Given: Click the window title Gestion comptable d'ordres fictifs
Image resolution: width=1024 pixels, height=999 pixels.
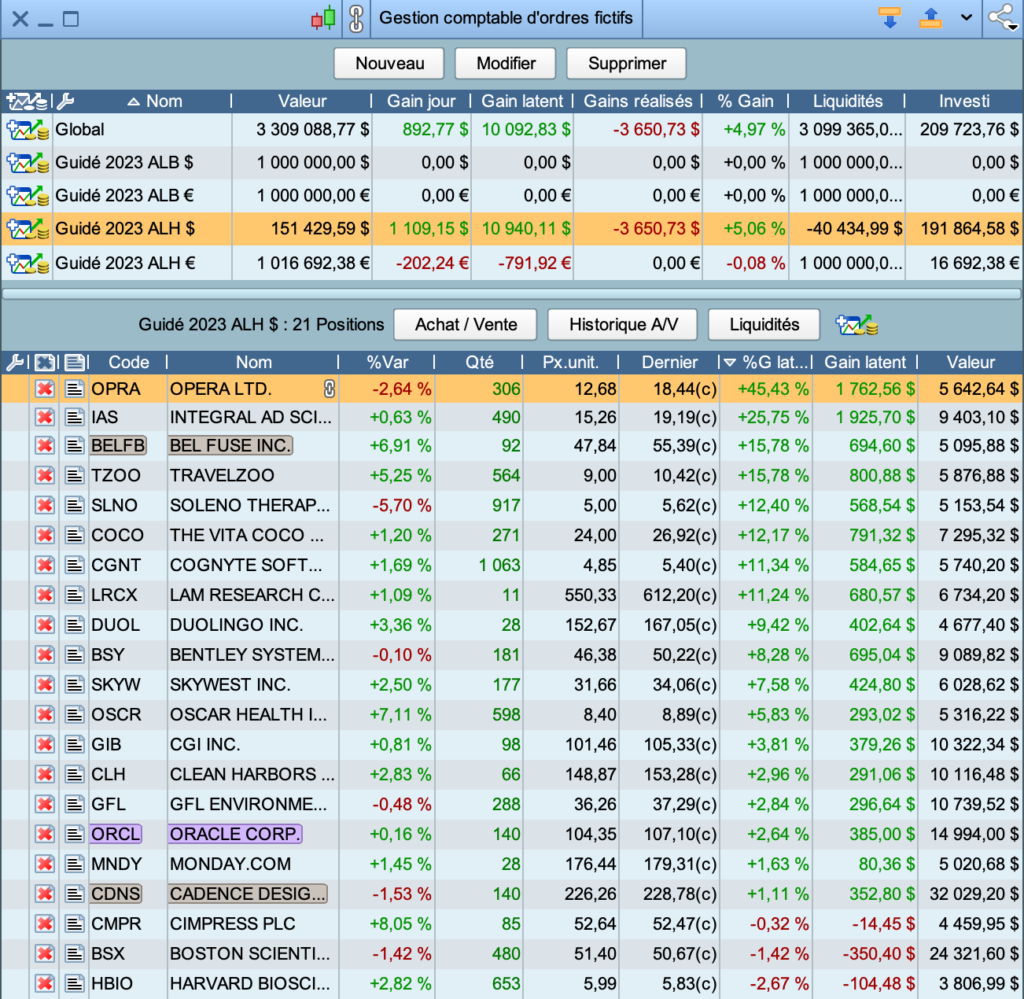Looking at the screenshot, I should [506, 18].
